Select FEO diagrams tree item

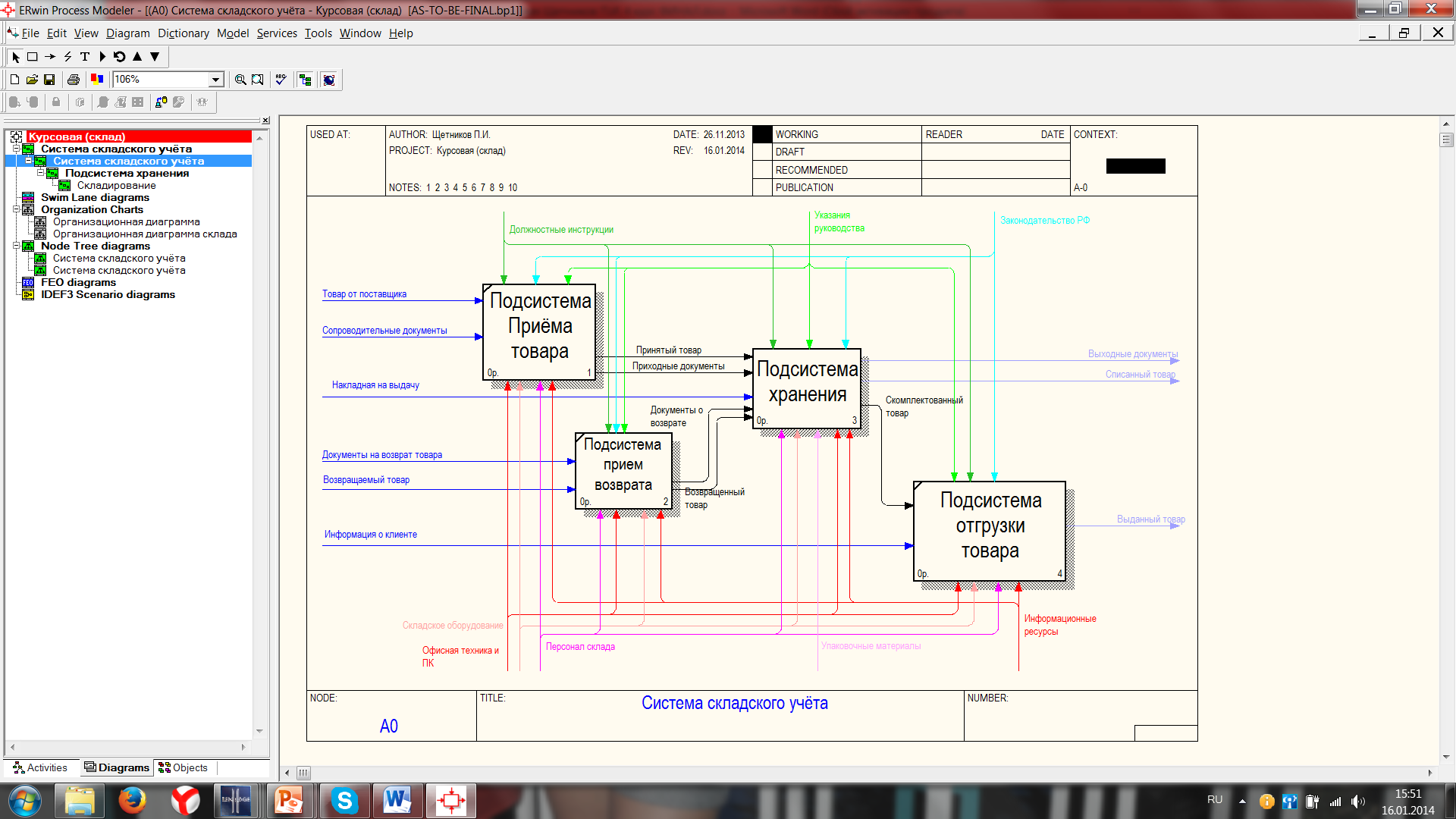click(78, 283)
